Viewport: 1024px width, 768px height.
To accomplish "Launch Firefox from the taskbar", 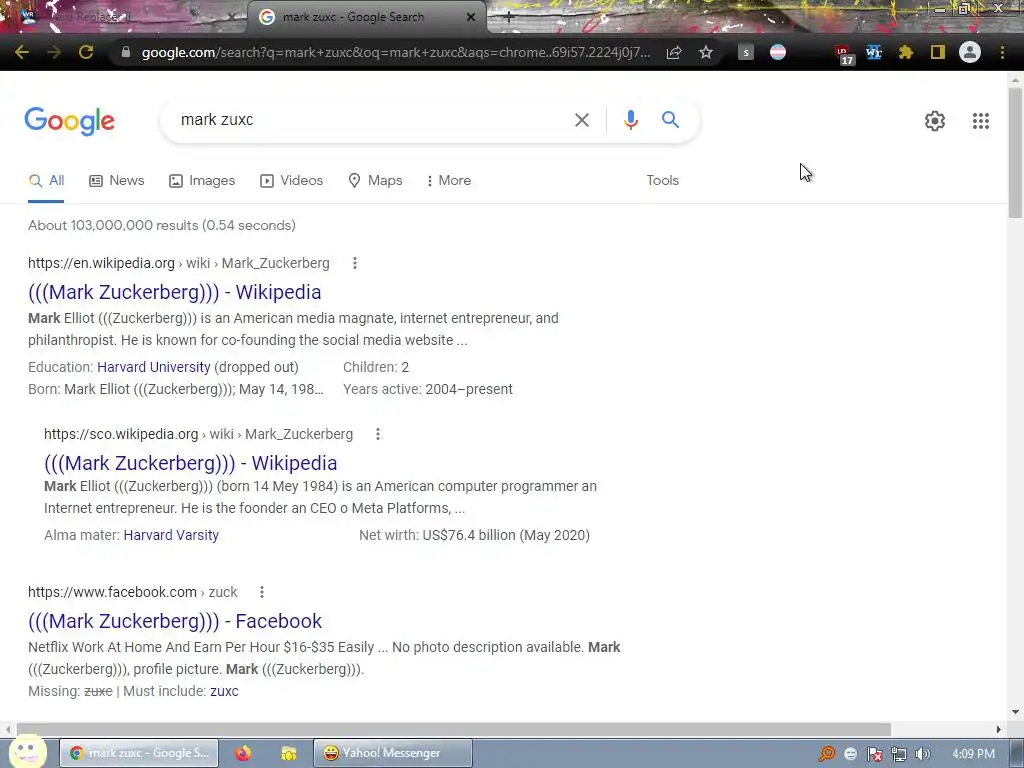I will [243, 753].
